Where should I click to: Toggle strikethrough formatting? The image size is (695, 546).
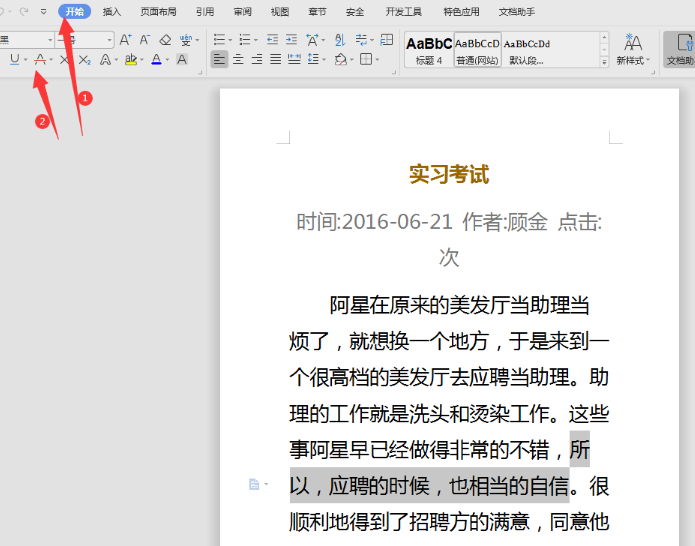[40, 59]
